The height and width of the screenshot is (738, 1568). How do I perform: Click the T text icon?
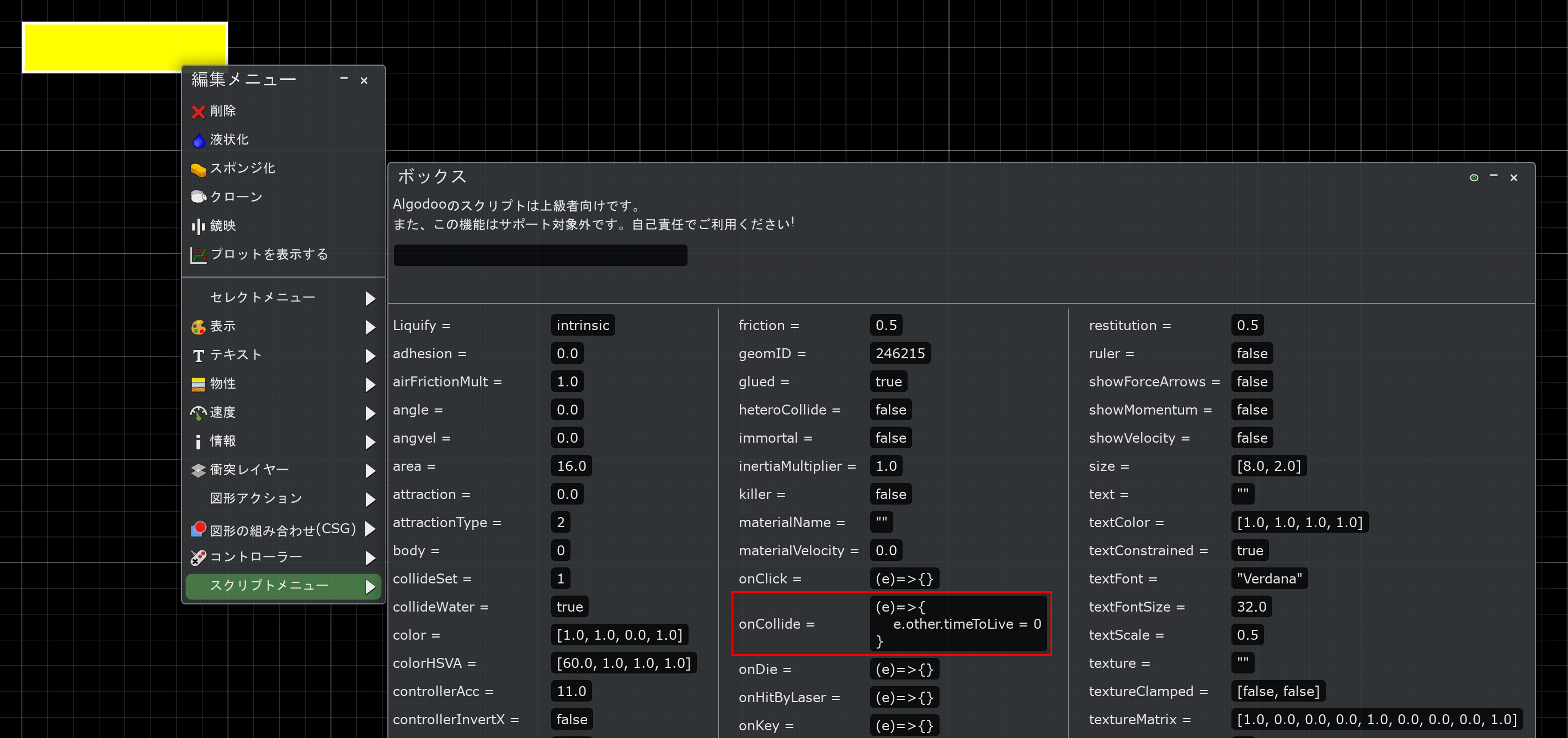[198, 355]
